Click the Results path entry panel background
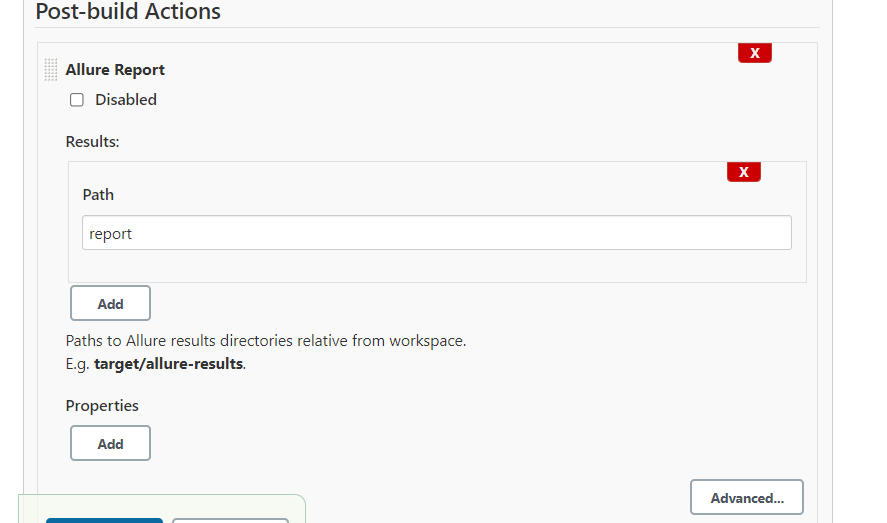This screenshot has width=887, height=523. 450,267
